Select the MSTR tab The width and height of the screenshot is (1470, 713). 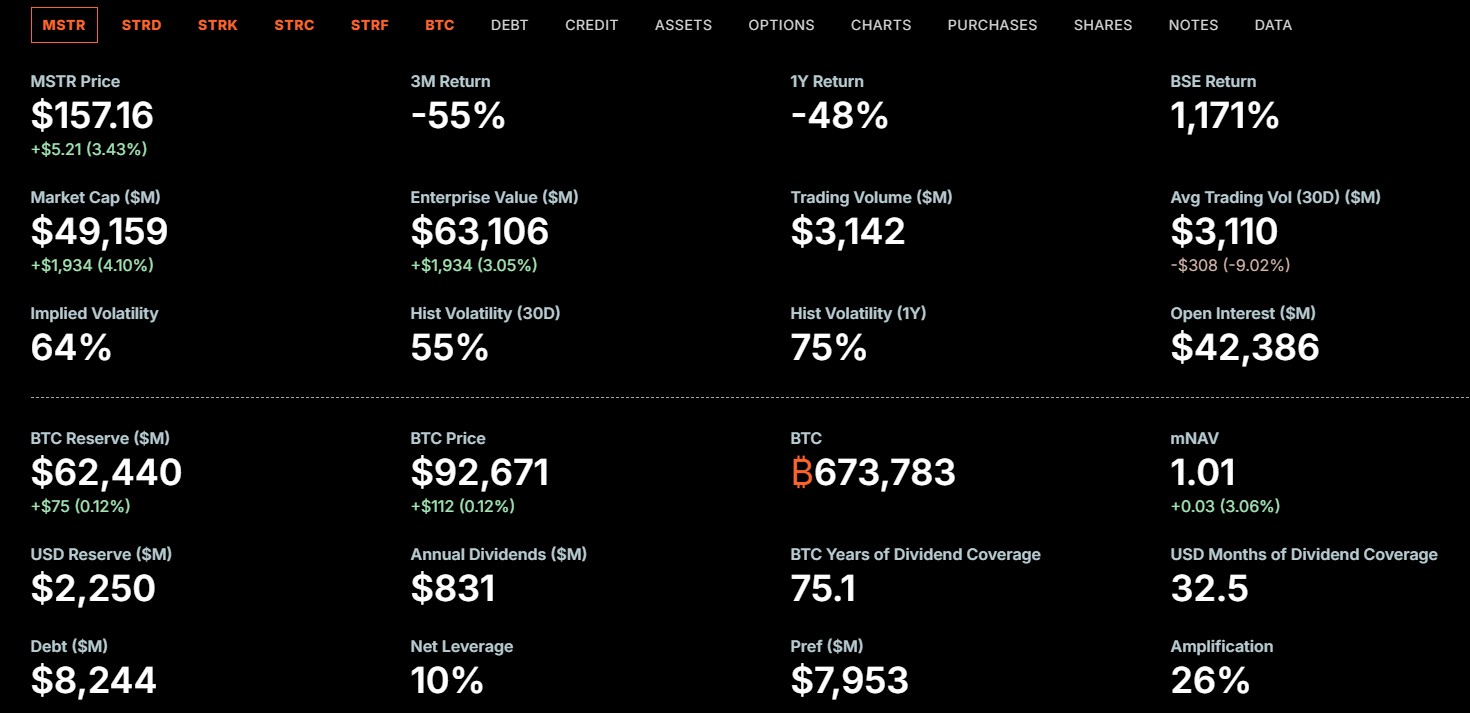point(64,25)
